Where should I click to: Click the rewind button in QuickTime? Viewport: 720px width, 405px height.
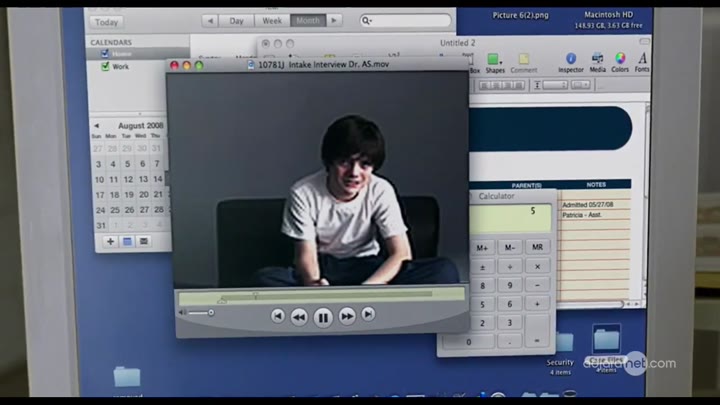coord(299,317)
